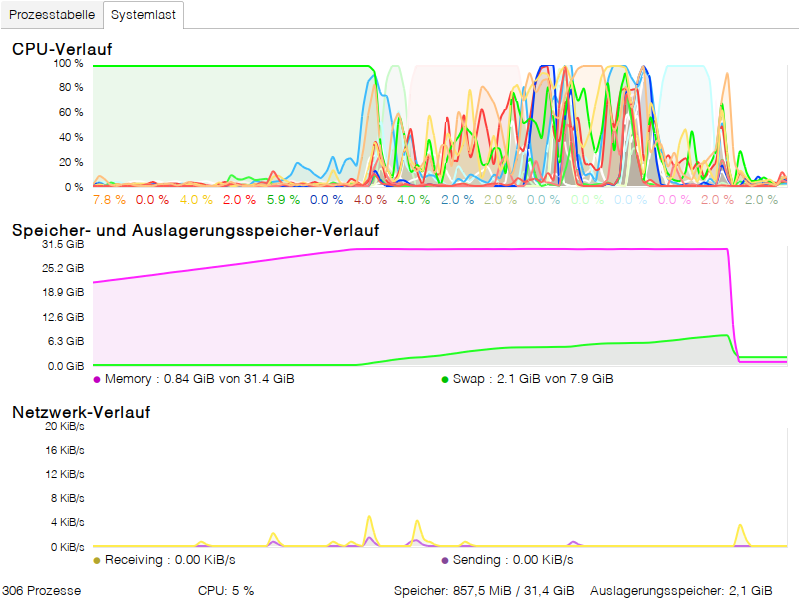Click the 25.2 GiB memory axis label
The width and height of the screenshot is (800, 600).
pos(63,268)
